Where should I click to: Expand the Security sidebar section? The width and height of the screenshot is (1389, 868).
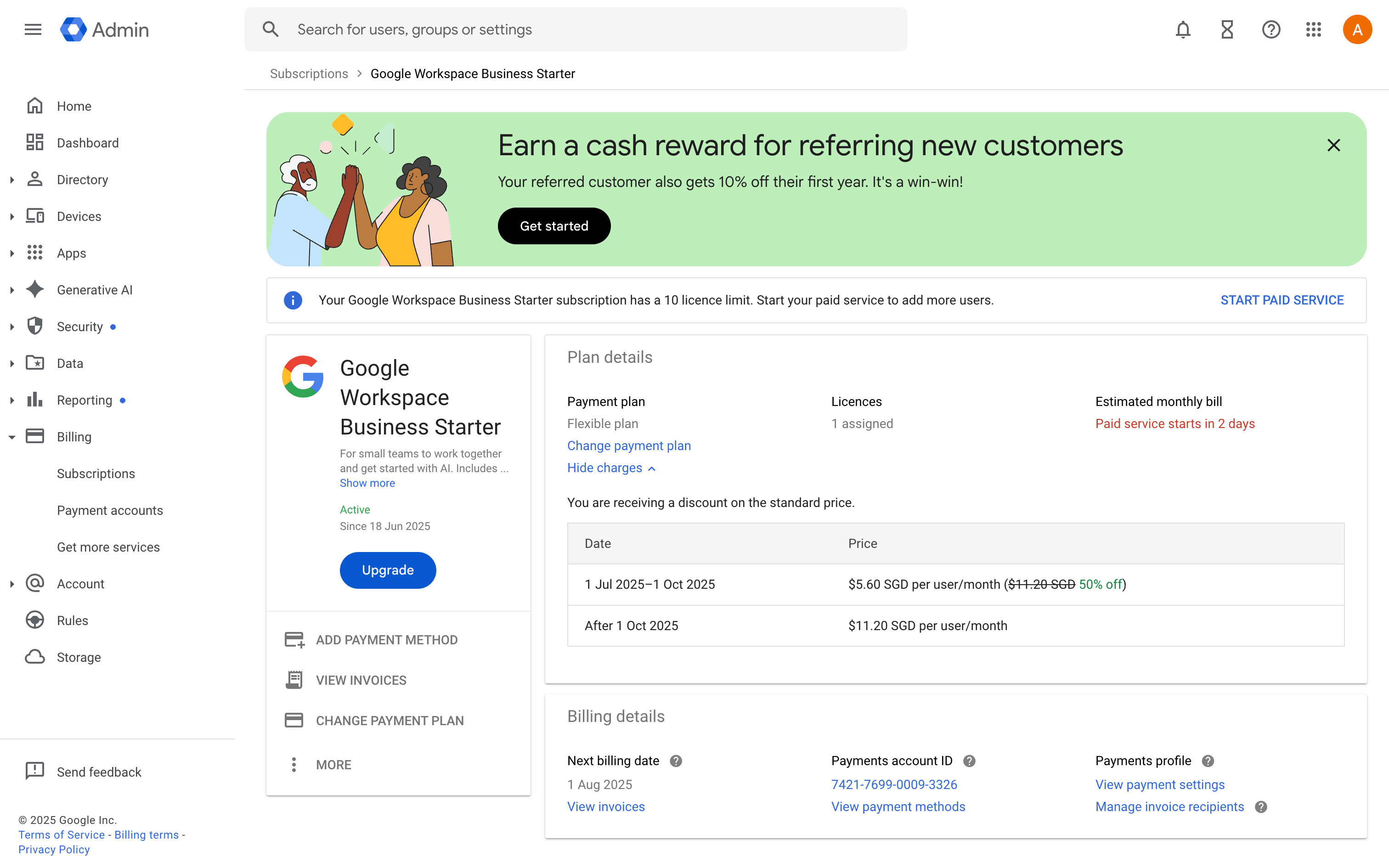pos(12,327)
